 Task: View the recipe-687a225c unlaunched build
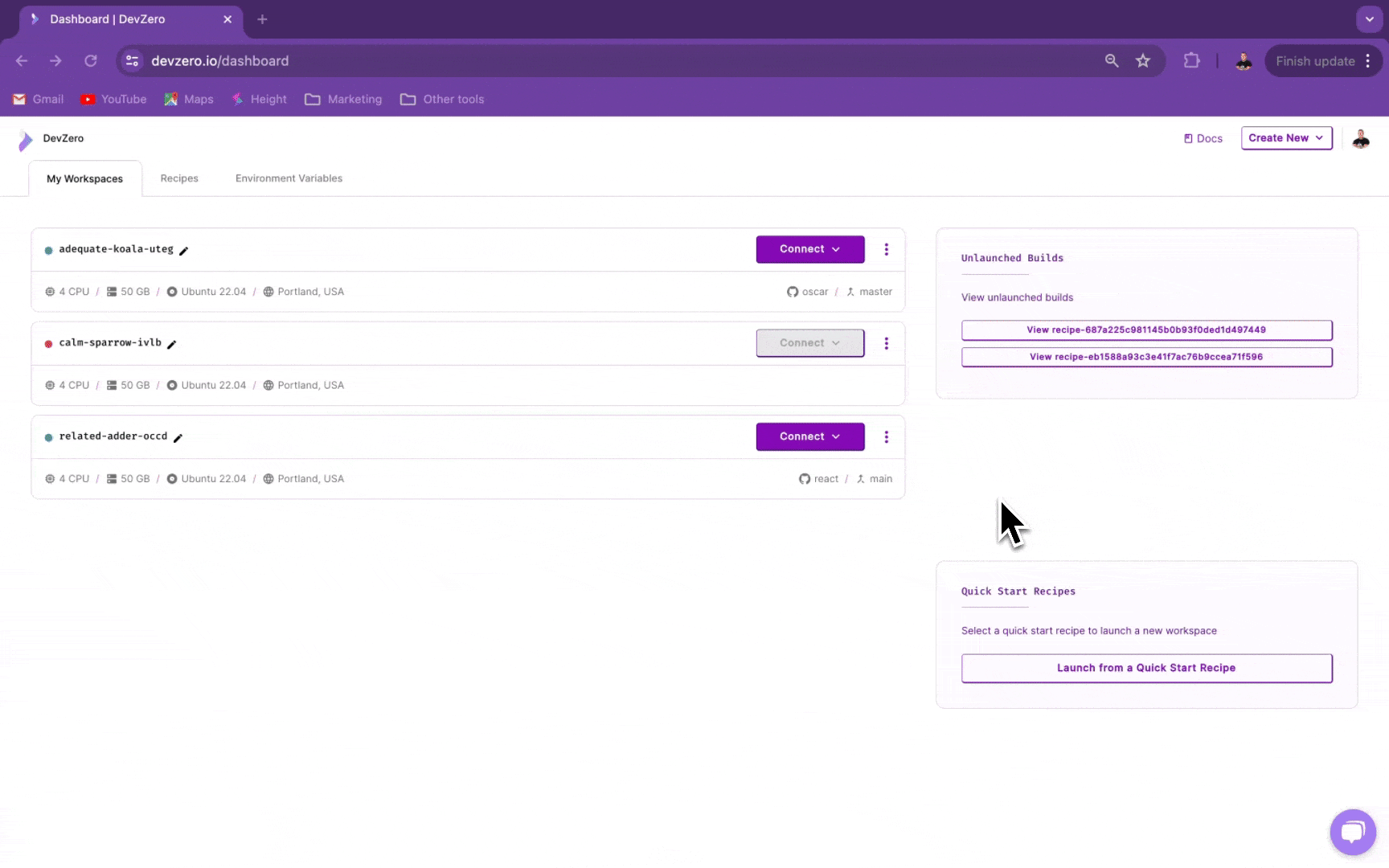pyautogui.click(x=1146, y=330)
